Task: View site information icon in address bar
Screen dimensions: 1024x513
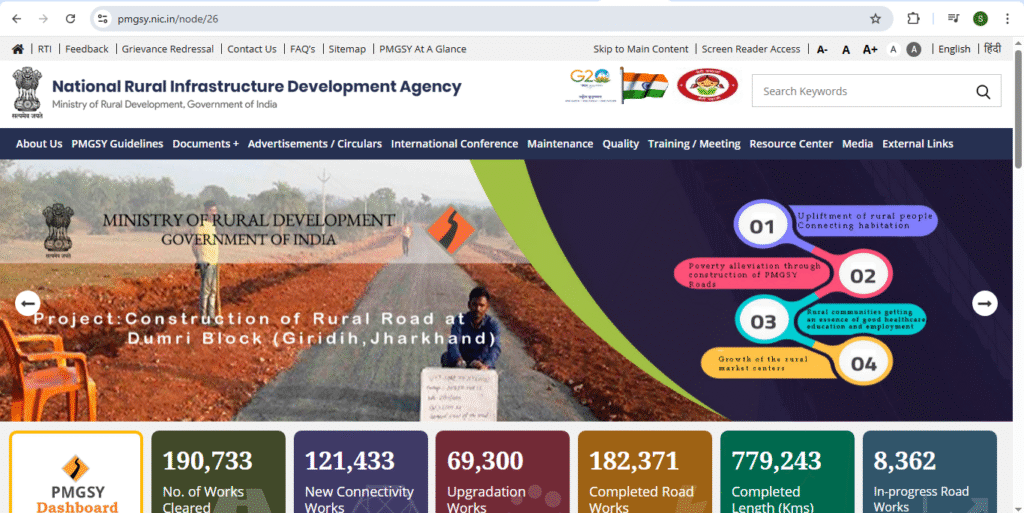Action: pos(103,19)
